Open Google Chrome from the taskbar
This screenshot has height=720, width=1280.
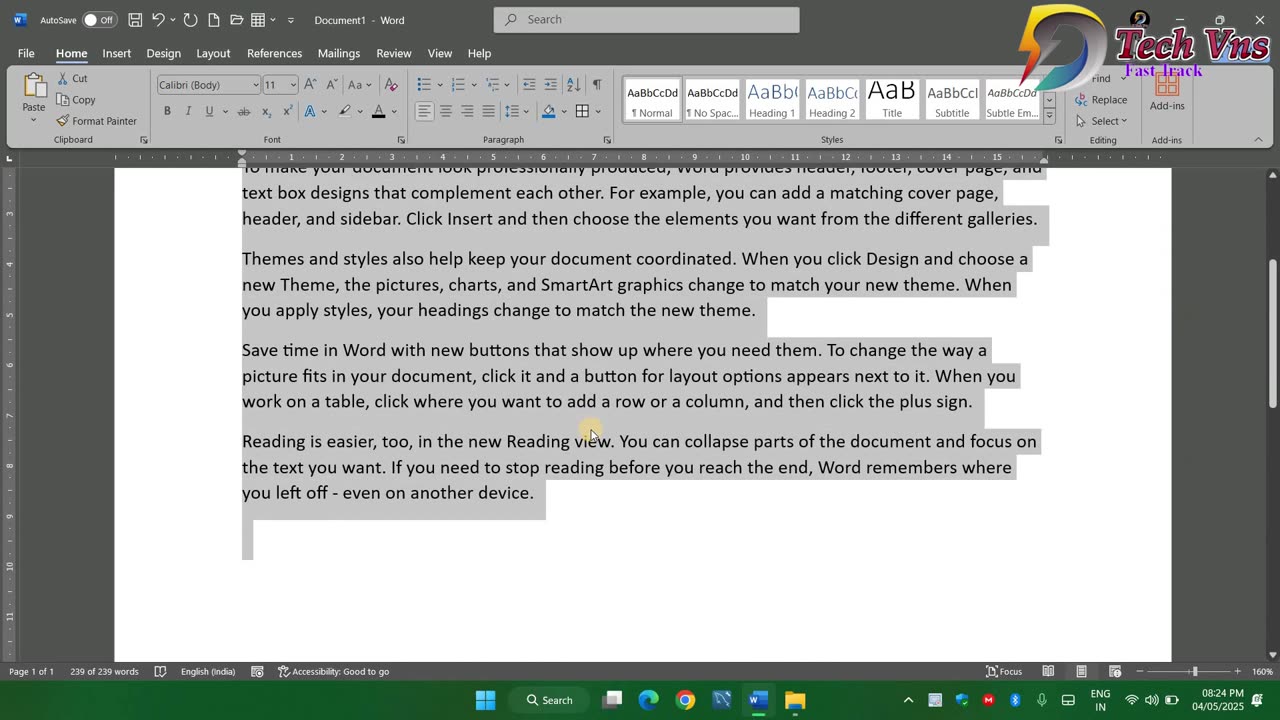(x=685, y=700)
